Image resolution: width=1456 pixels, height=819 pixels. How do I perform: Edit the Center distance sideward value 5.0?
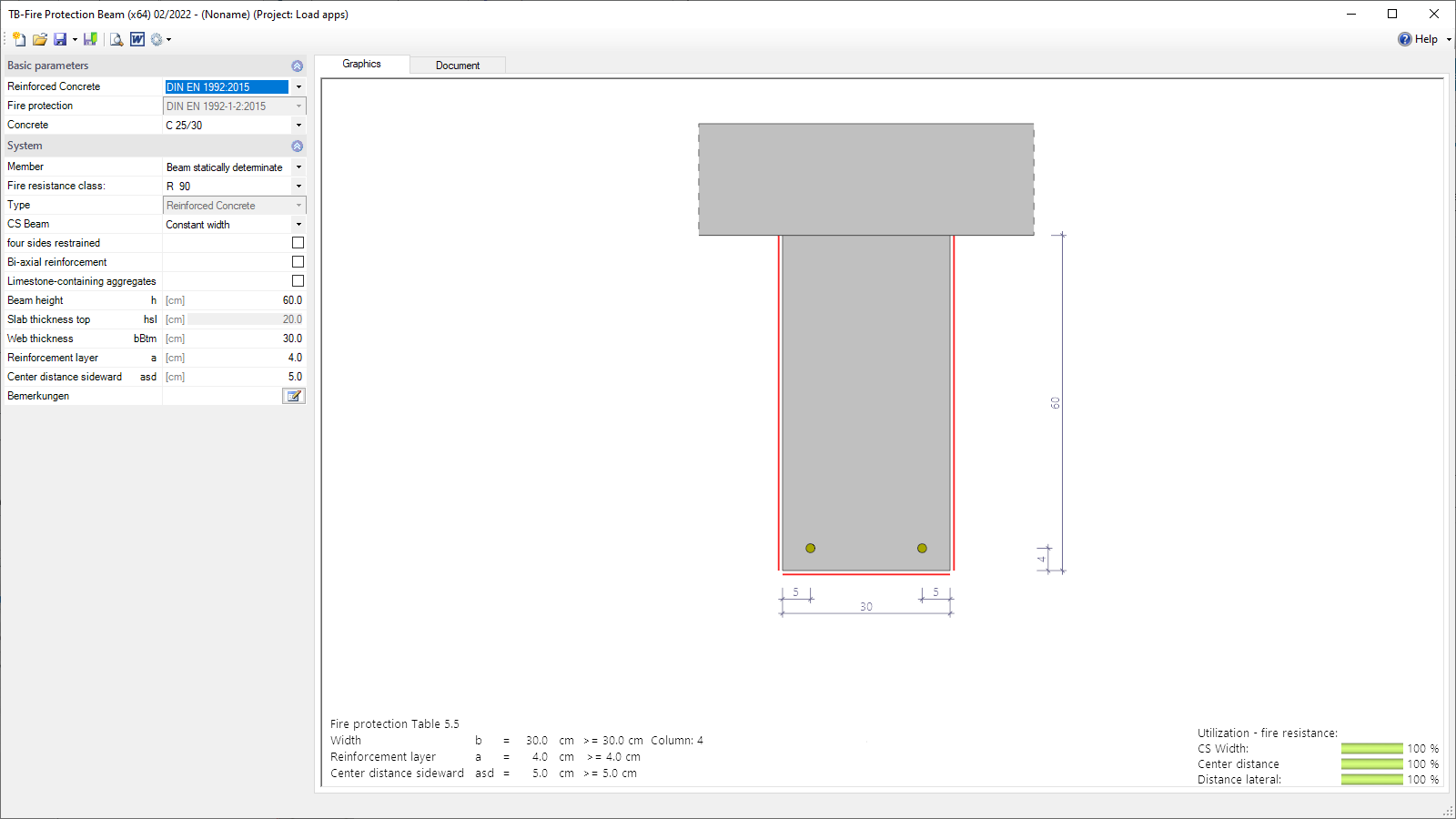(x=246, y=377)
